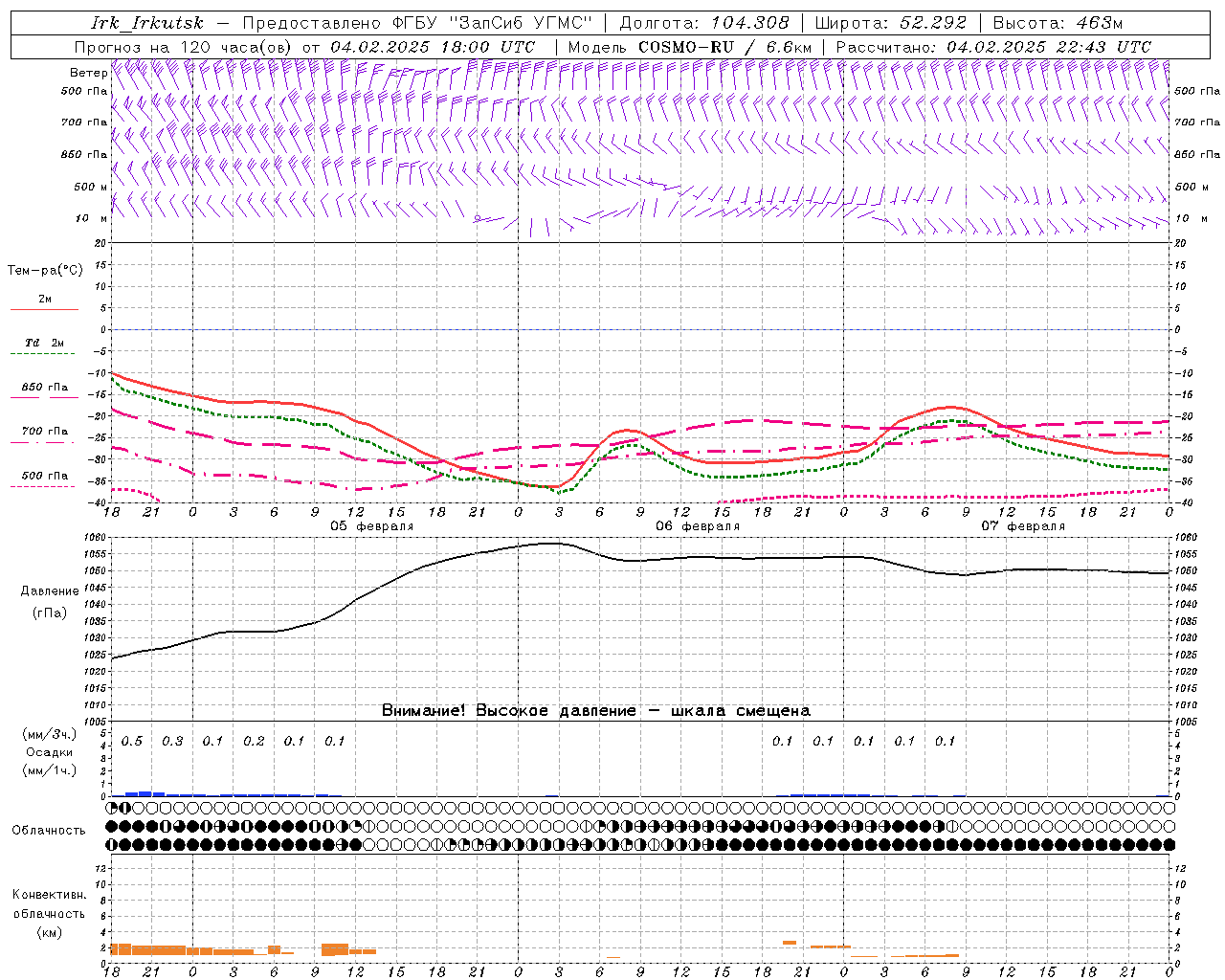The height and width of the screenshot is (980, 1225).
Task: Select the 700 гПа temperature legend entry
Action: click(44, 432)
